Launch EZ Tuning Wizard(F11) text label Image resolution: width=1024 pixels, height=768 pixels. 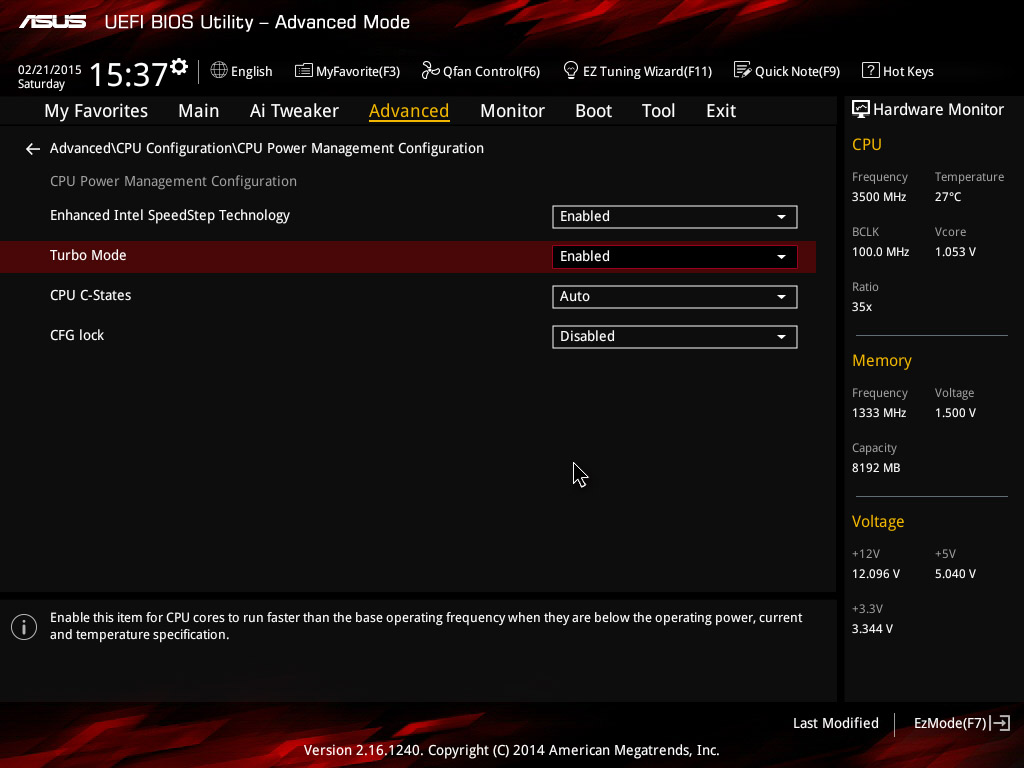[647, 72]
